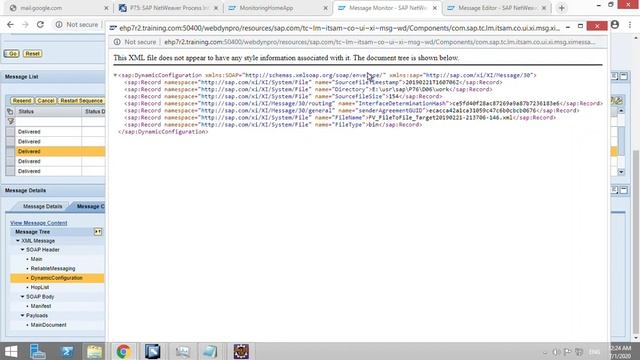Open File Explorer from the taskbar
This screenshot has height=360, width=640.
tap(94, 351)
